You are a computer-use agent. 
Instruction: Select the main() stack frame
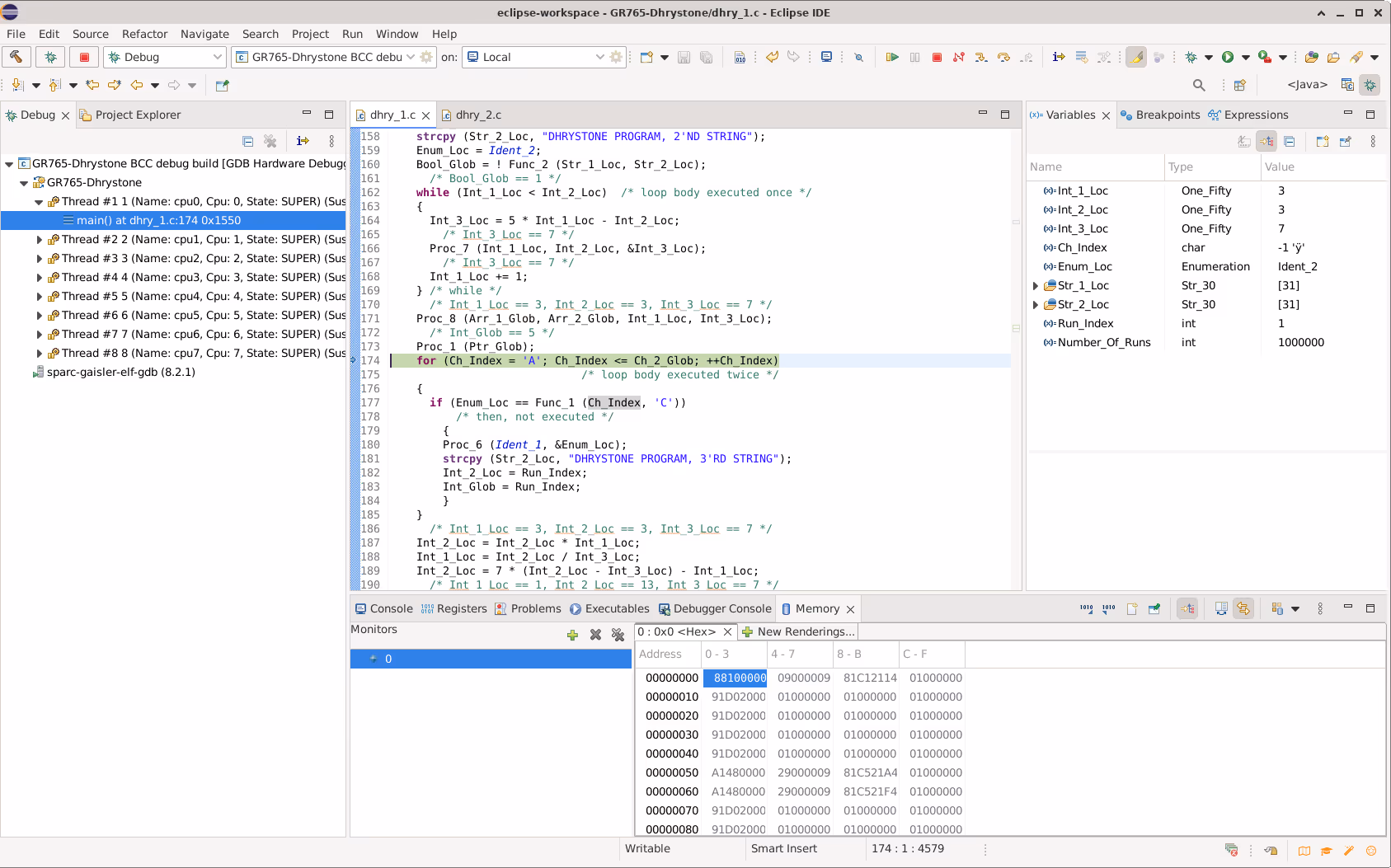[x=158, y=221]
